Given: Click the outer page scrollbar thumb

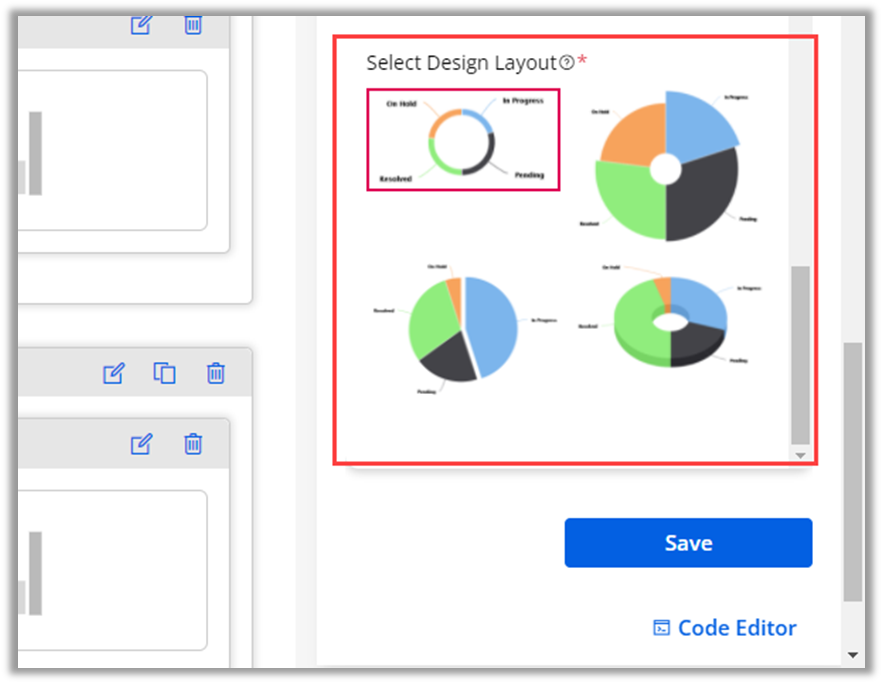Looking at the screenshot, I should (x=852, y=470).
